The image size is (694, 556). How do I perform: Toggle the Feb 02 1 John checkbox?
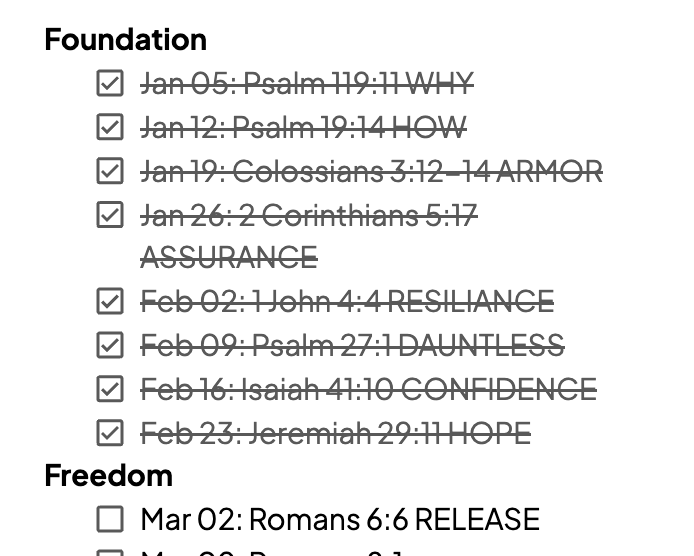tap(110, 301)
